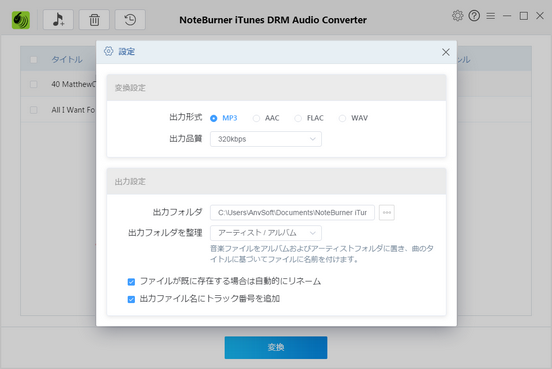Open the アーティスト / アルバム organize dropdown
The height and width of the screenshot is (369, 552).
click(266, 233)
